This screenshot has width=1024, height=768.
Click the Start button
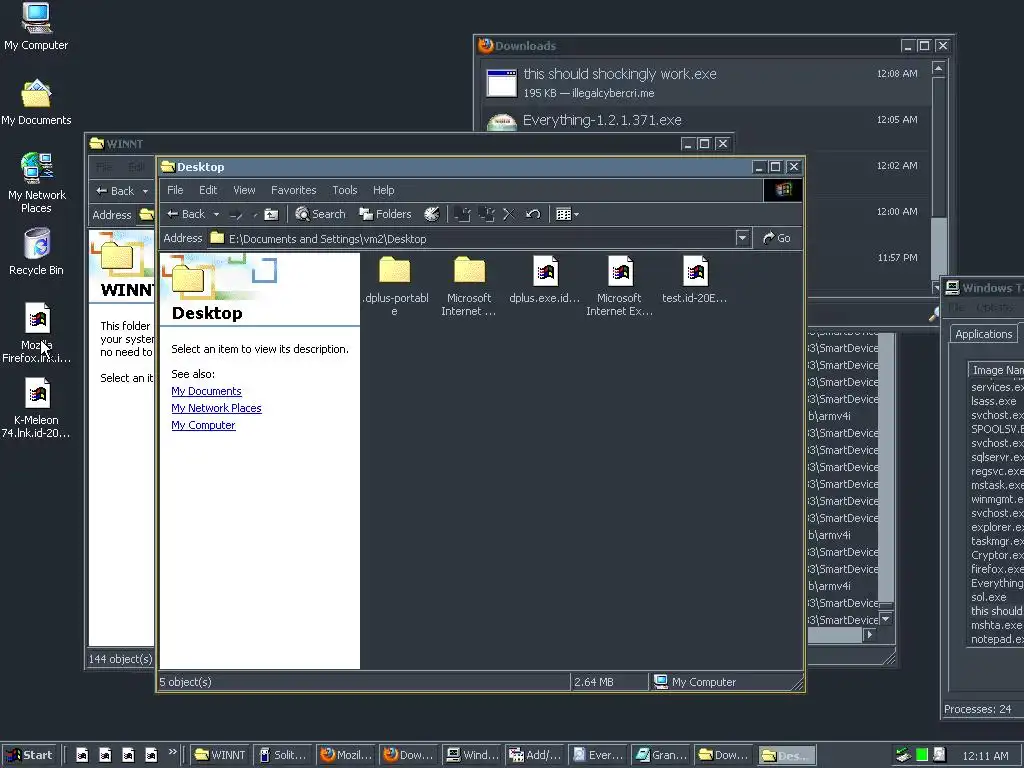[30, 755]
